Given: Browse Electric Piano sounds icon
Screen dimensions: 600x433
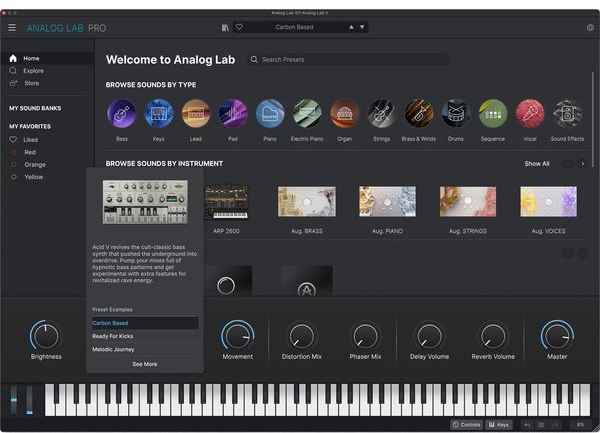Looking at the screenshot, I should [x=307, y=113].
